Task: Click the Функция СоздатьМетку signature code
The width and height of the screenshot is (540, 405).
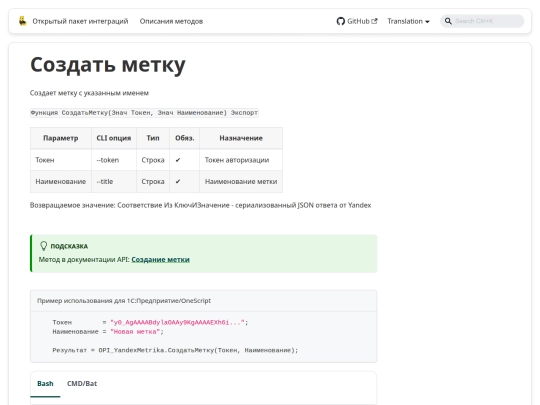Action: click(144, 113)
